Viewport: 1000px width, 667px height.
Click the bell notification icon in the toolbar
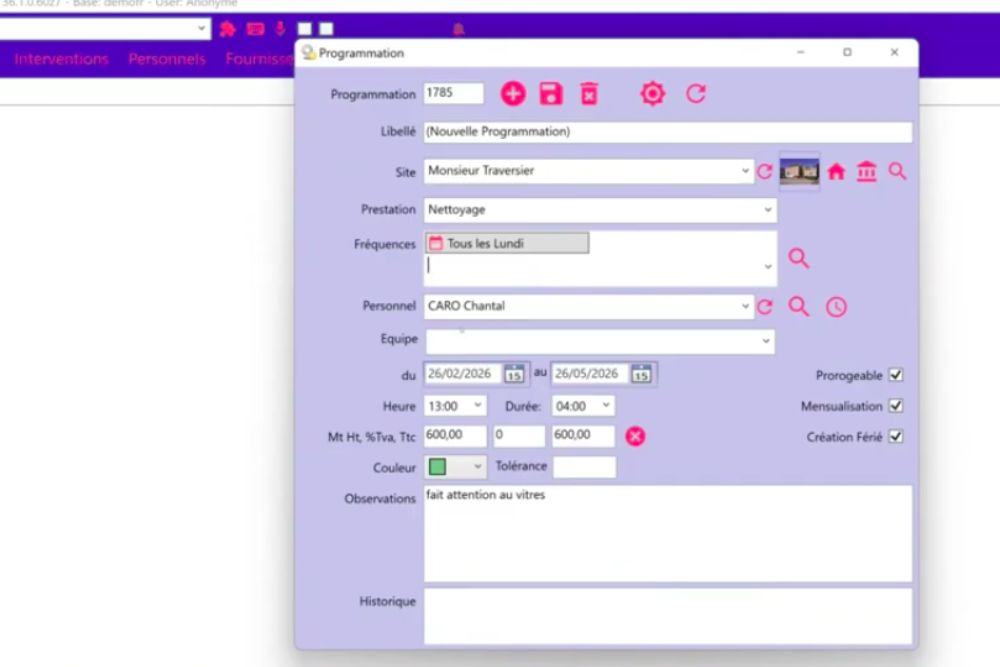coord(458,28)
